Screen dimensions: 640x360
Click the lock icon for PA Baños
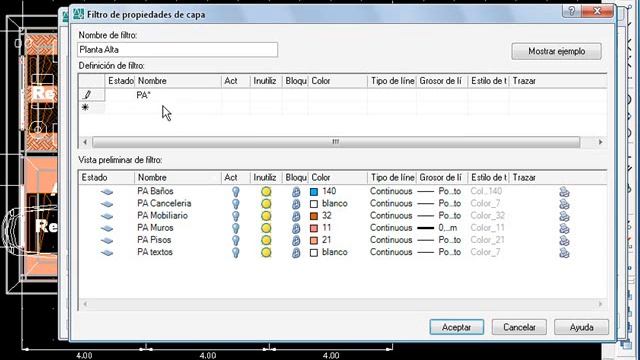pos(296,192)
